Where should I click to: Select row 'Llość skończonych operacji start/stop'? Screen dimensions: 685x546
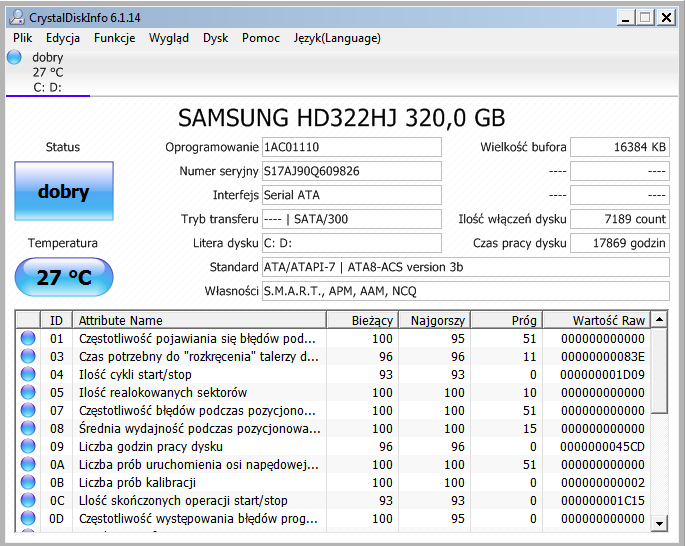click(333, 501)
